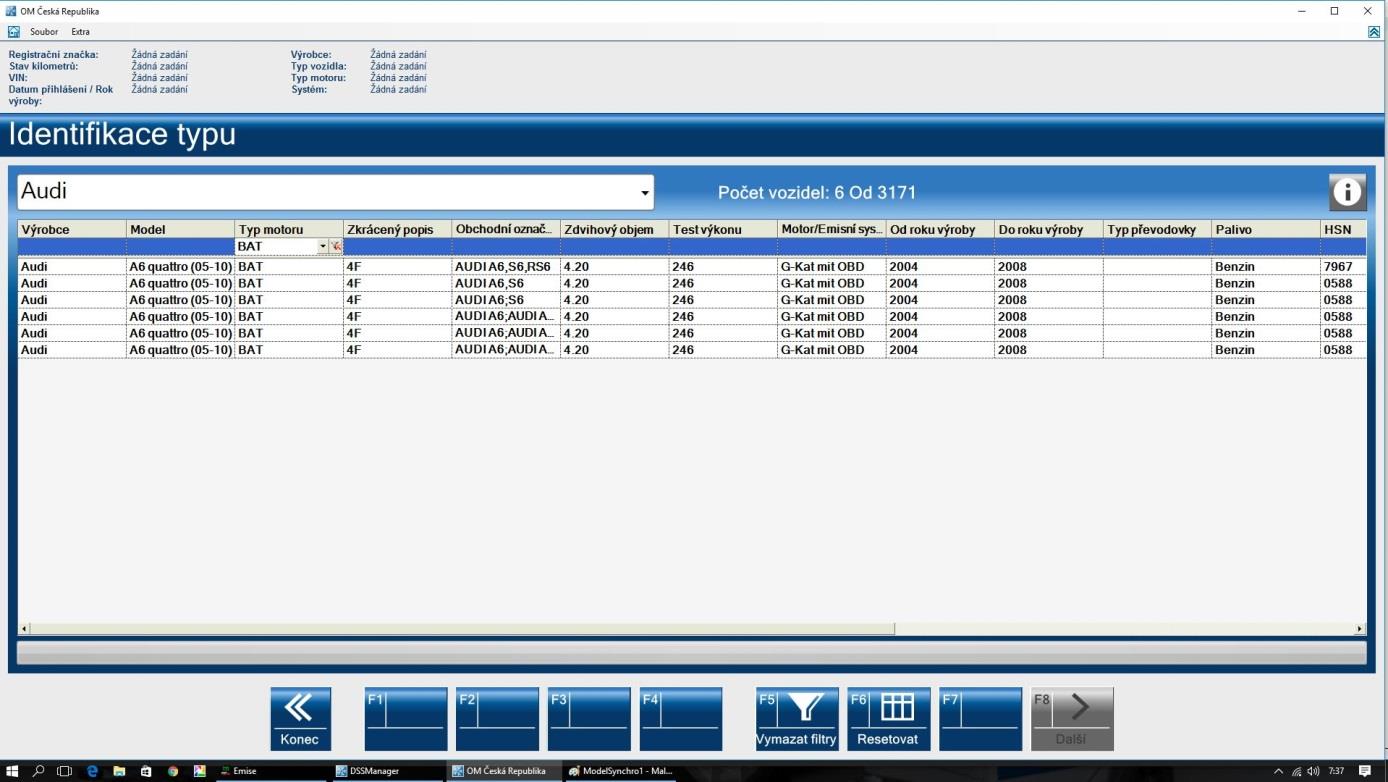
Task: Click the 7:37 taskbar clock
Action: pos(1337,771)
